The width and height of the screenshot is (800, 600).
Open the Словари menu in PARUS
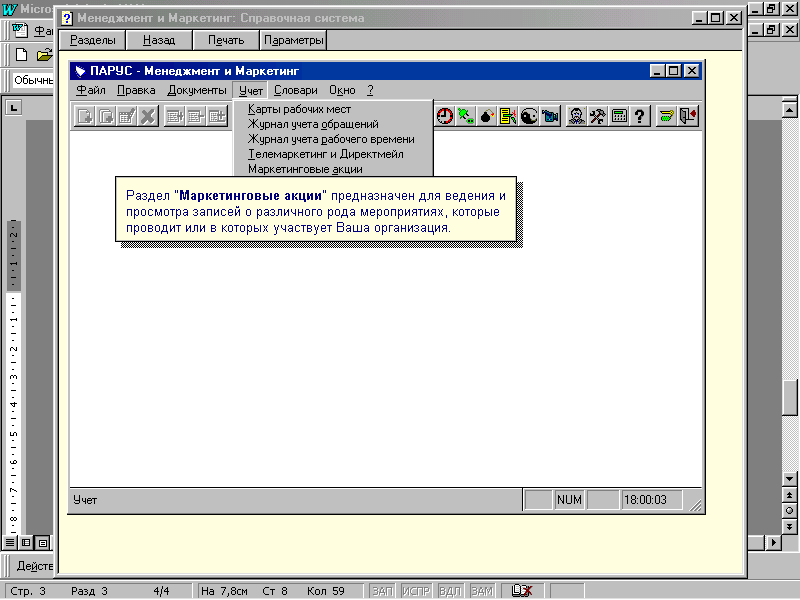tap(296, 90)
